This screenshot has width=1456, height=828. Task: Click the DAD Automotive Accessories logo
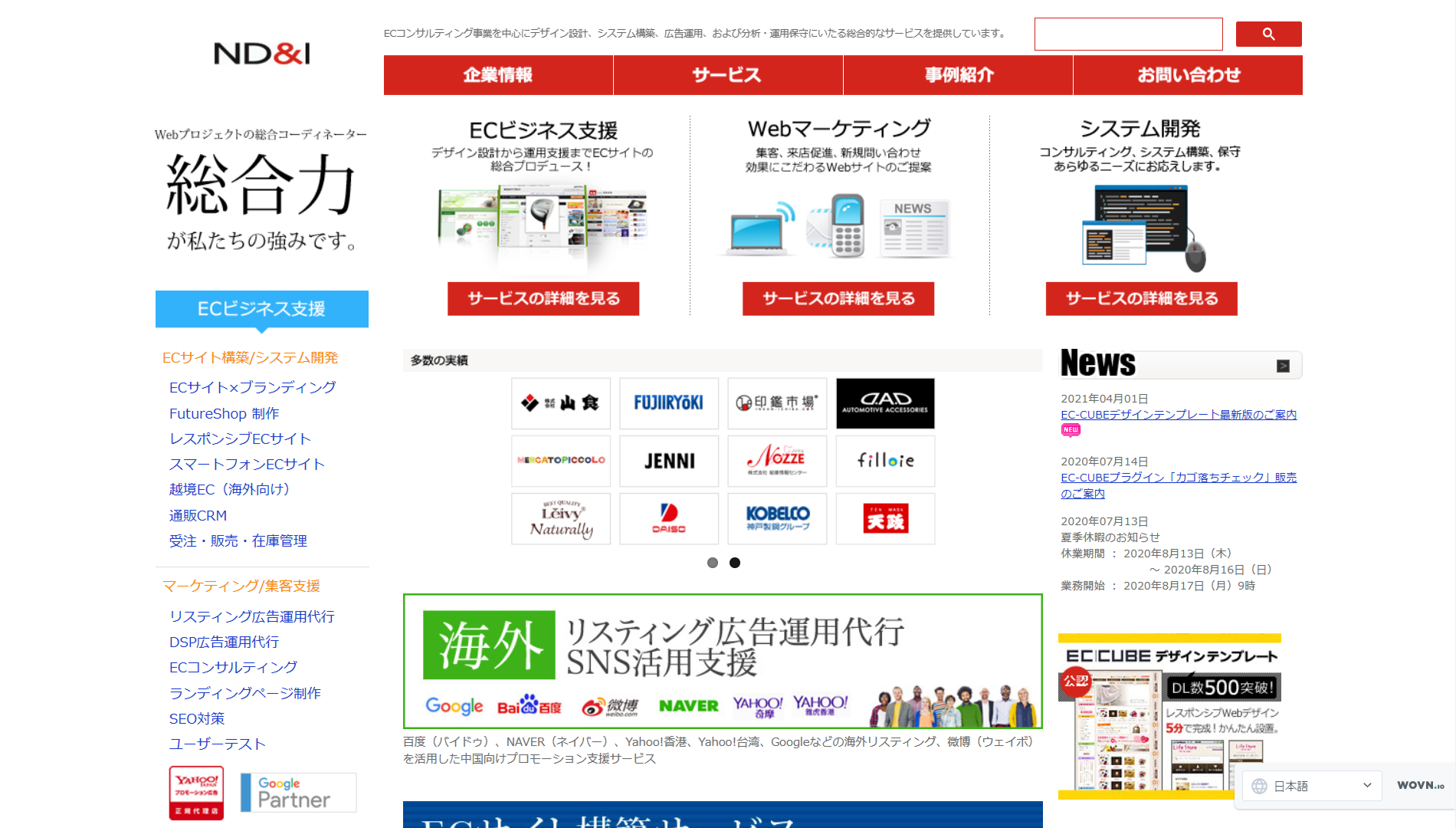point(885,403)
